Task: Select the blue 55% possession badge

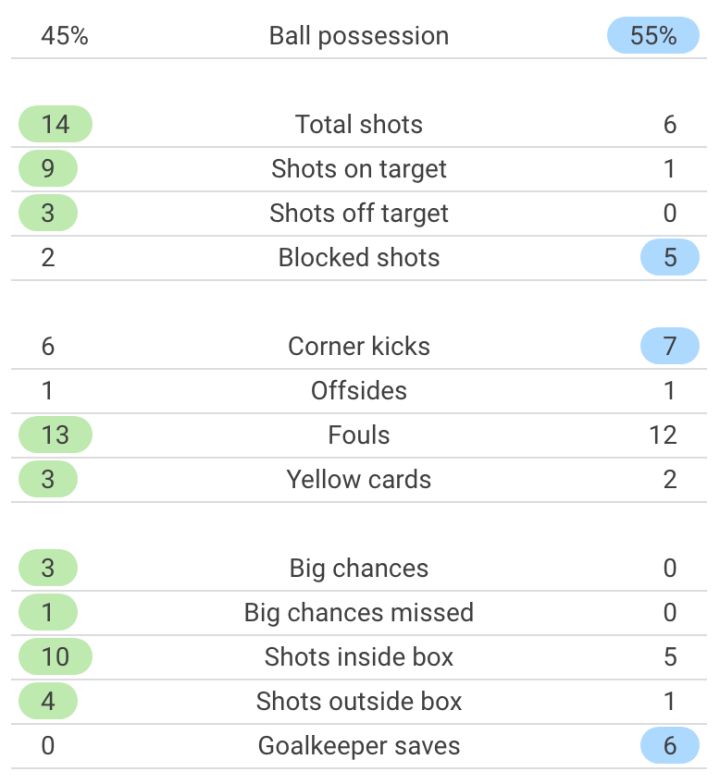Action: [x=653, y=36]
